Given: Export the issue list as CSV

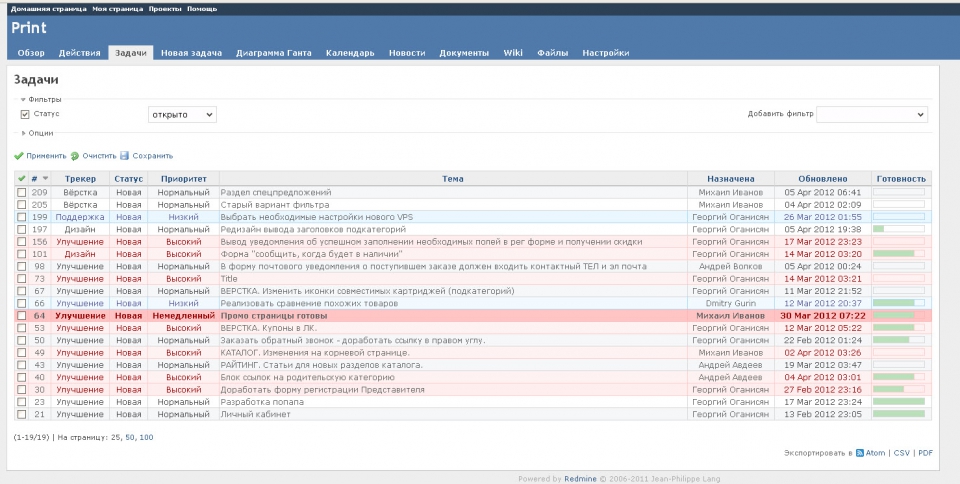Looking at the screenshot, I should (901, 453).
